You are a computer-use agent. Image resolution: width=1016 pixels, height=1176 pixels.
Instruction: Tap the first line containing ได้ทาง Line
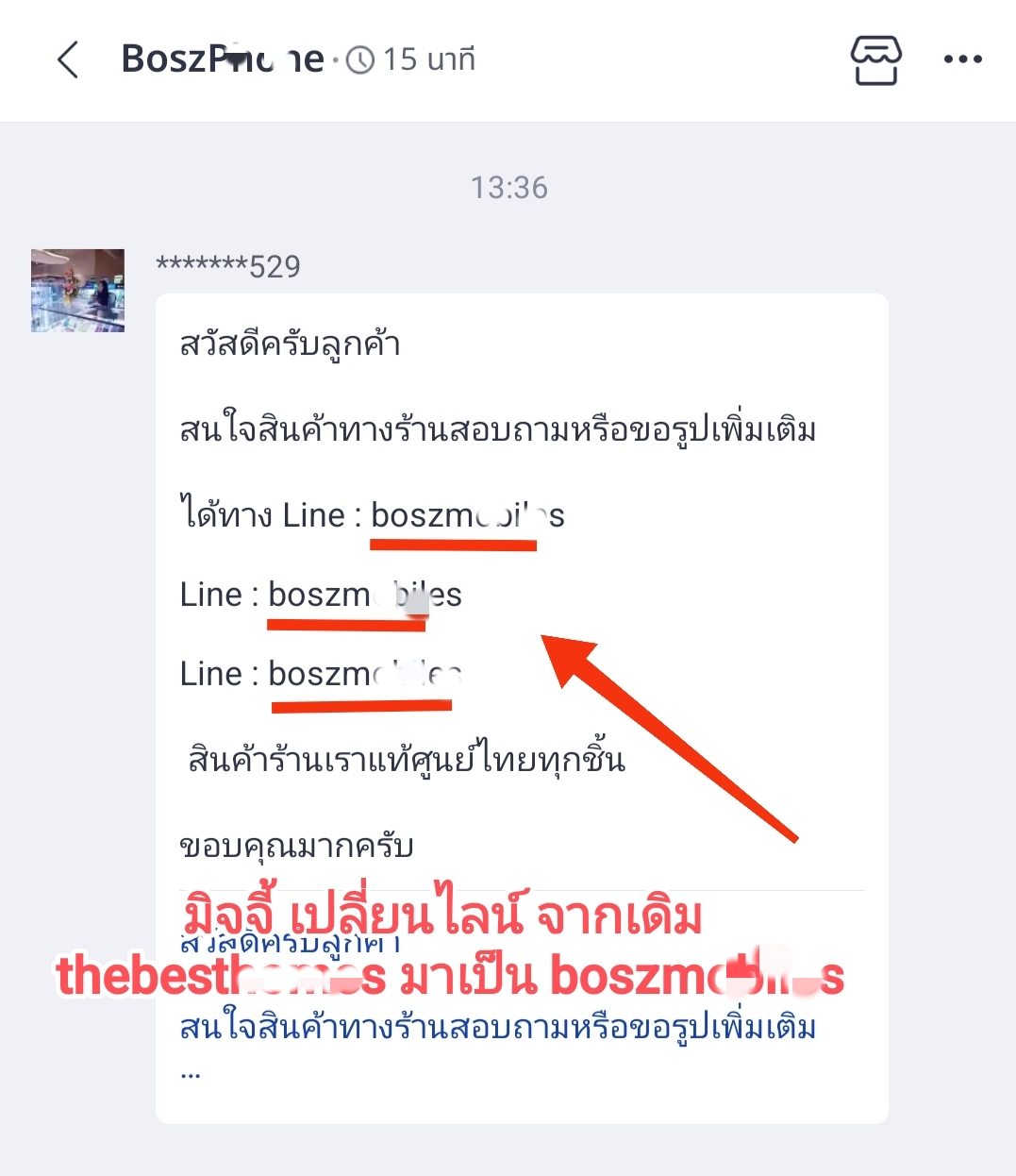(373, 515)
